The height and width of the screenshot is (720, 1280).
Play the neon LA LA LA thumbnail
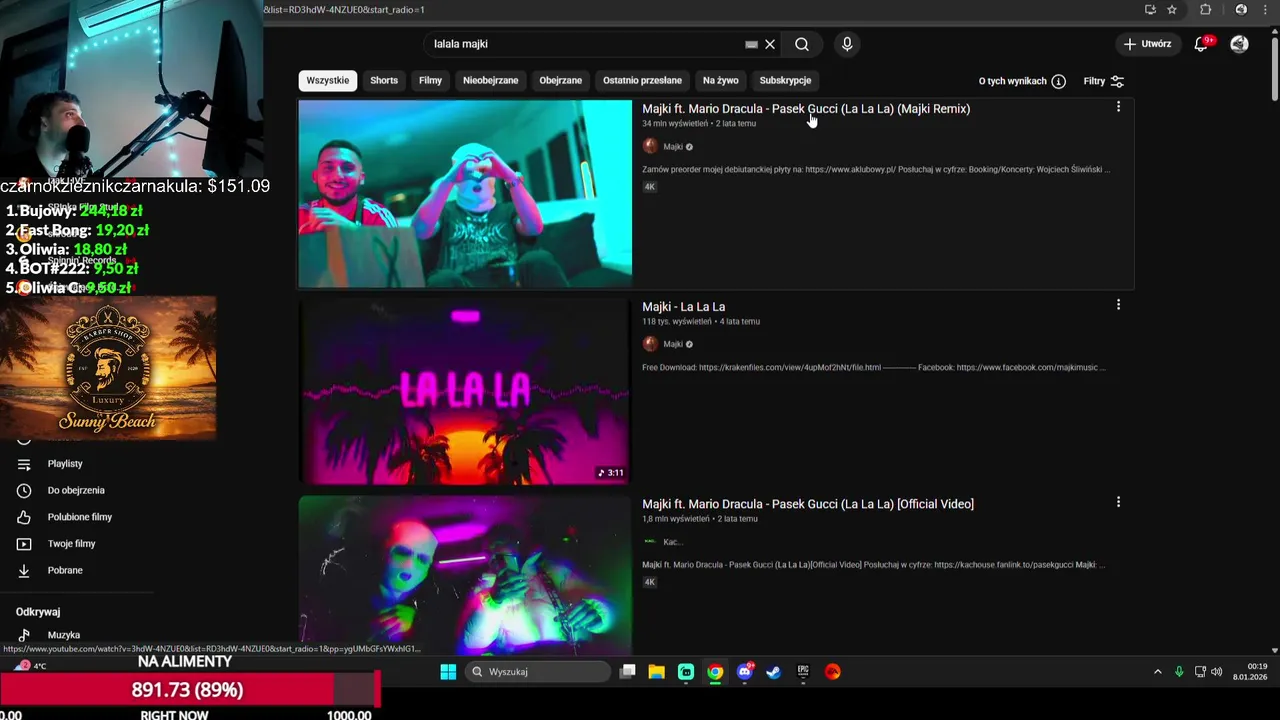[x=465, y=391]
